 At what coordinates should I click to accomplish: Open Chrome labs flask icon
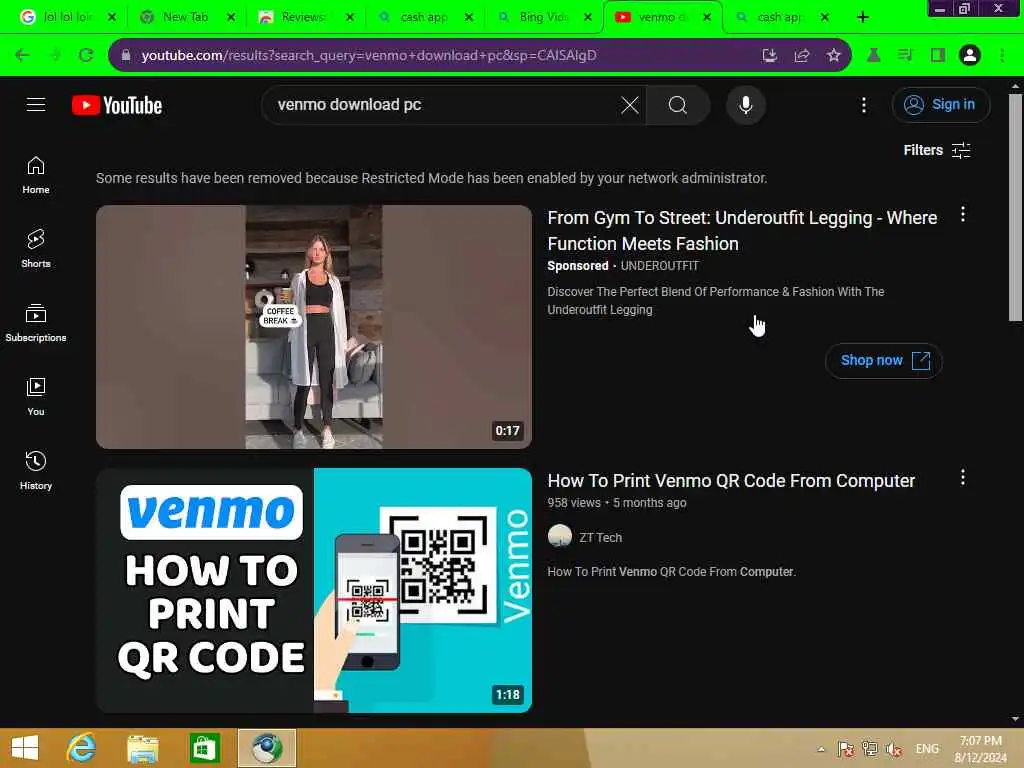tap(873, 56)
